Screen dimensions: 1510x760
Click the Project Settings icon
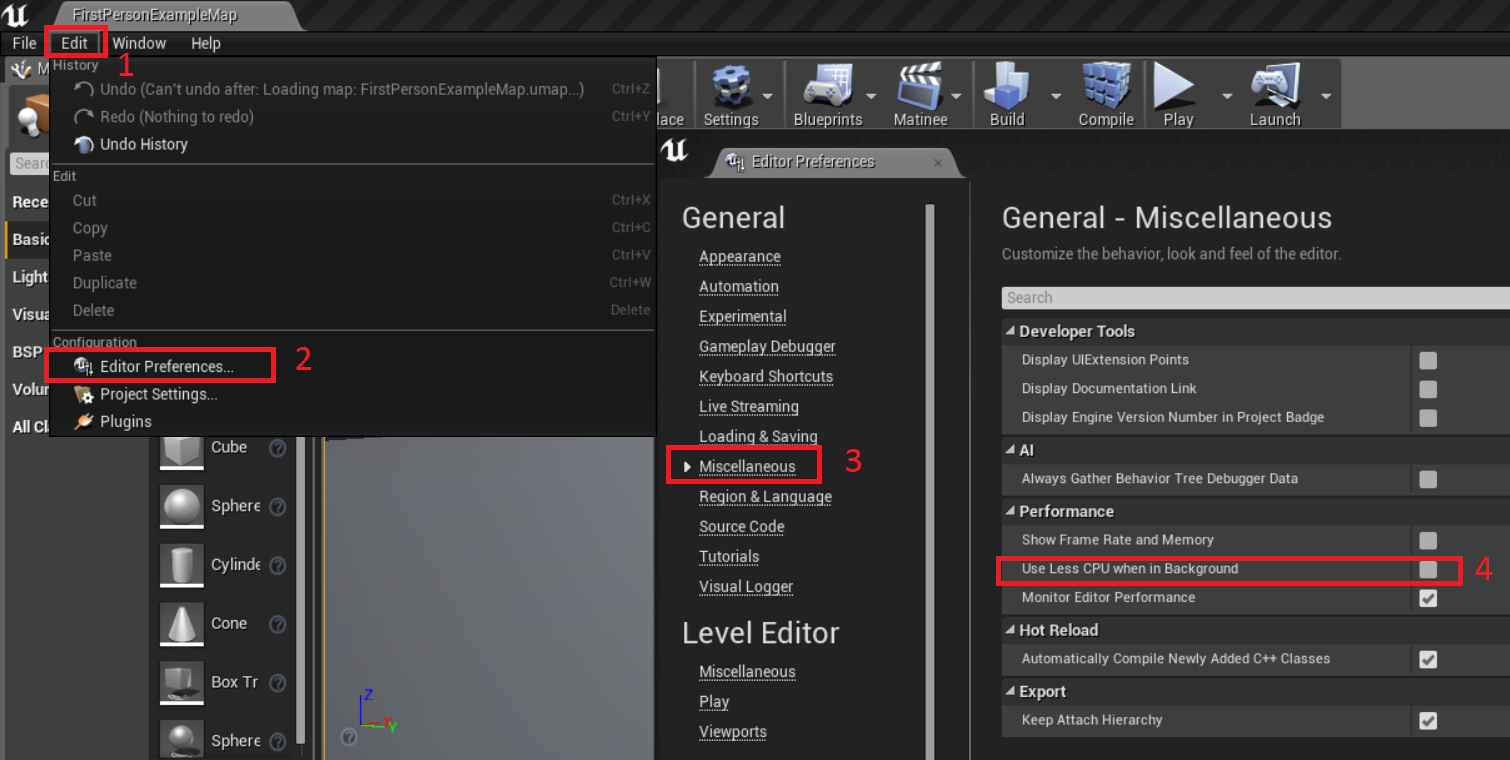(x=84, y=394)
